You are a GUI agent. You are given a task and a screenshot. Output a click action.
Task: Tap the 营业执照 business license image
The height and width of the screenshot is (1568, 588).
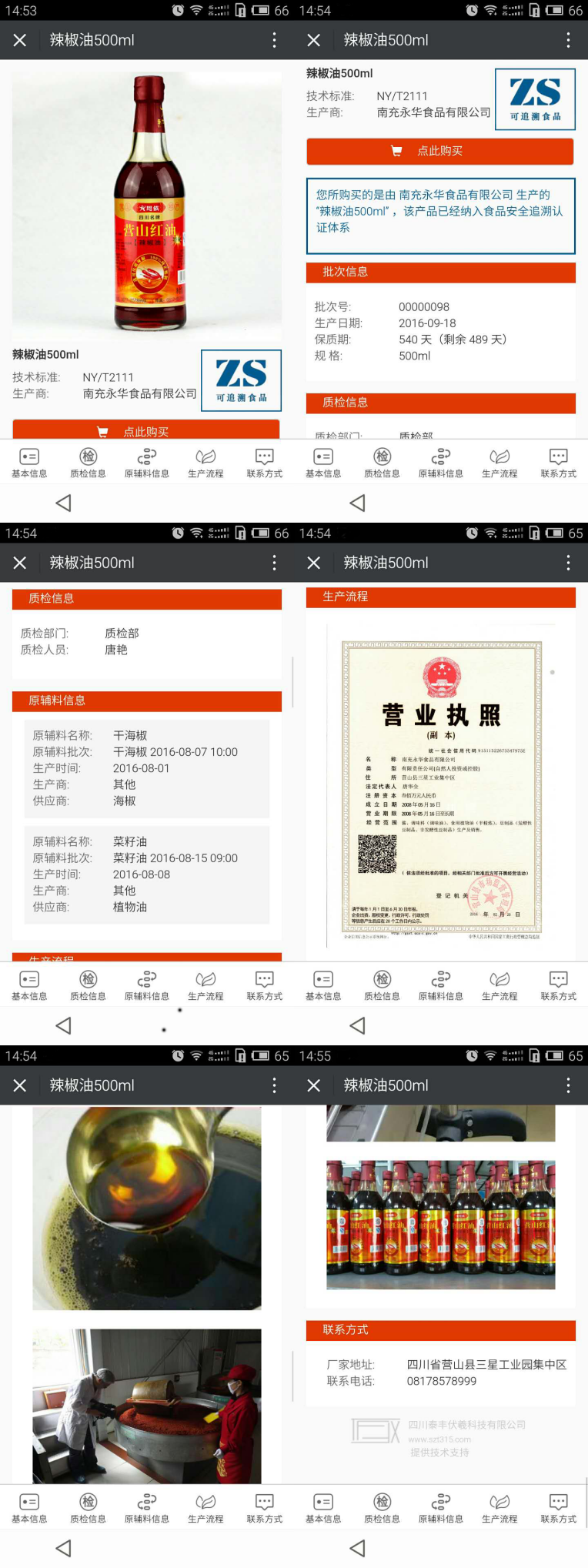pyautogui.click(x=441, y=789)
